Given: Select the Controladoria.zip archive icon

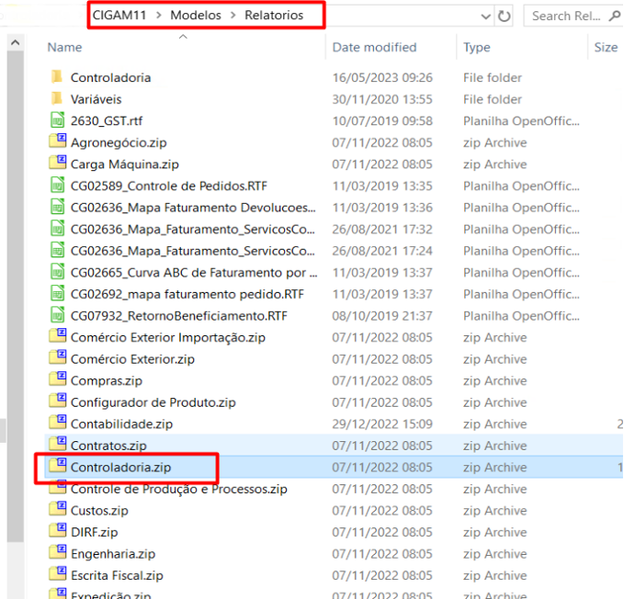Looking at the screenshot, I should pyautogui.click(x=57, y=466).
